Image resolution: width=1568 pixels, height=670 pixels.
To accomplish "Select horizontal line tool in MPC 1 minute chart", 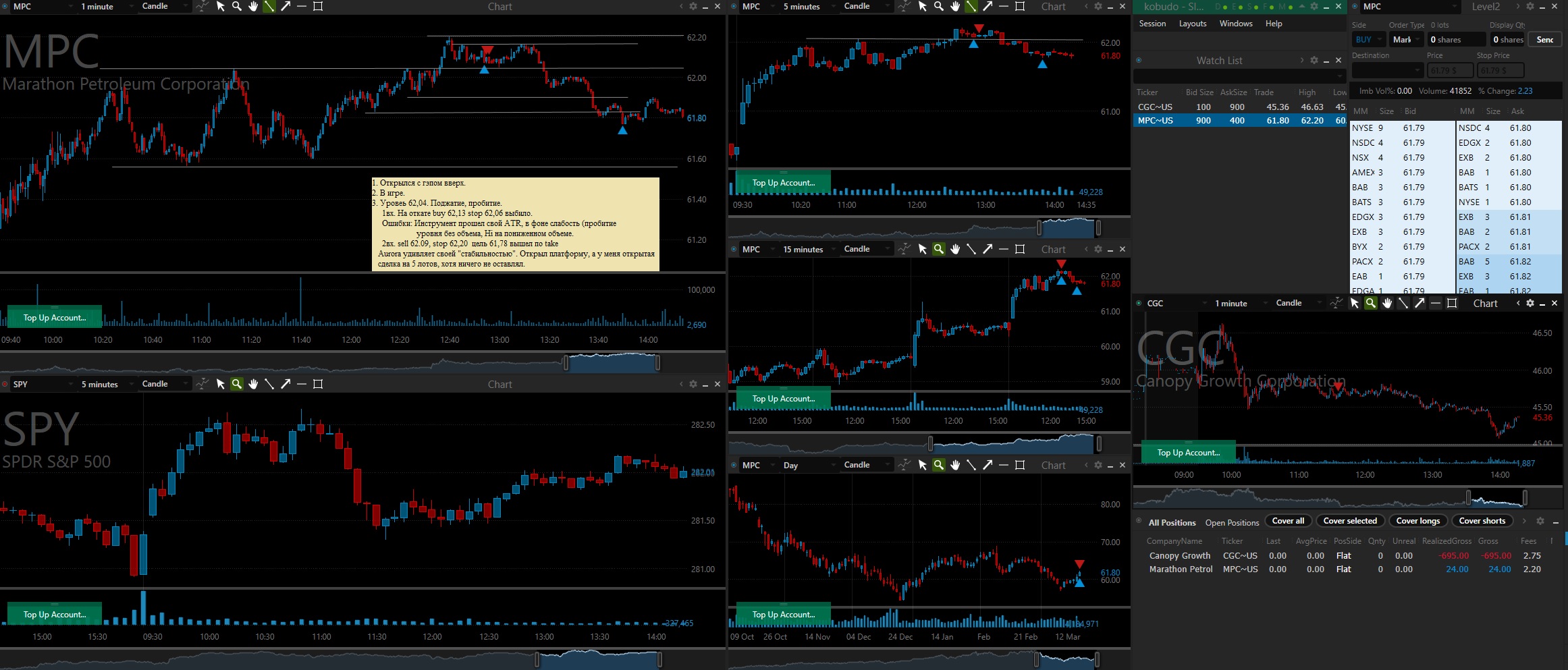I will click(x=302, y=6).
